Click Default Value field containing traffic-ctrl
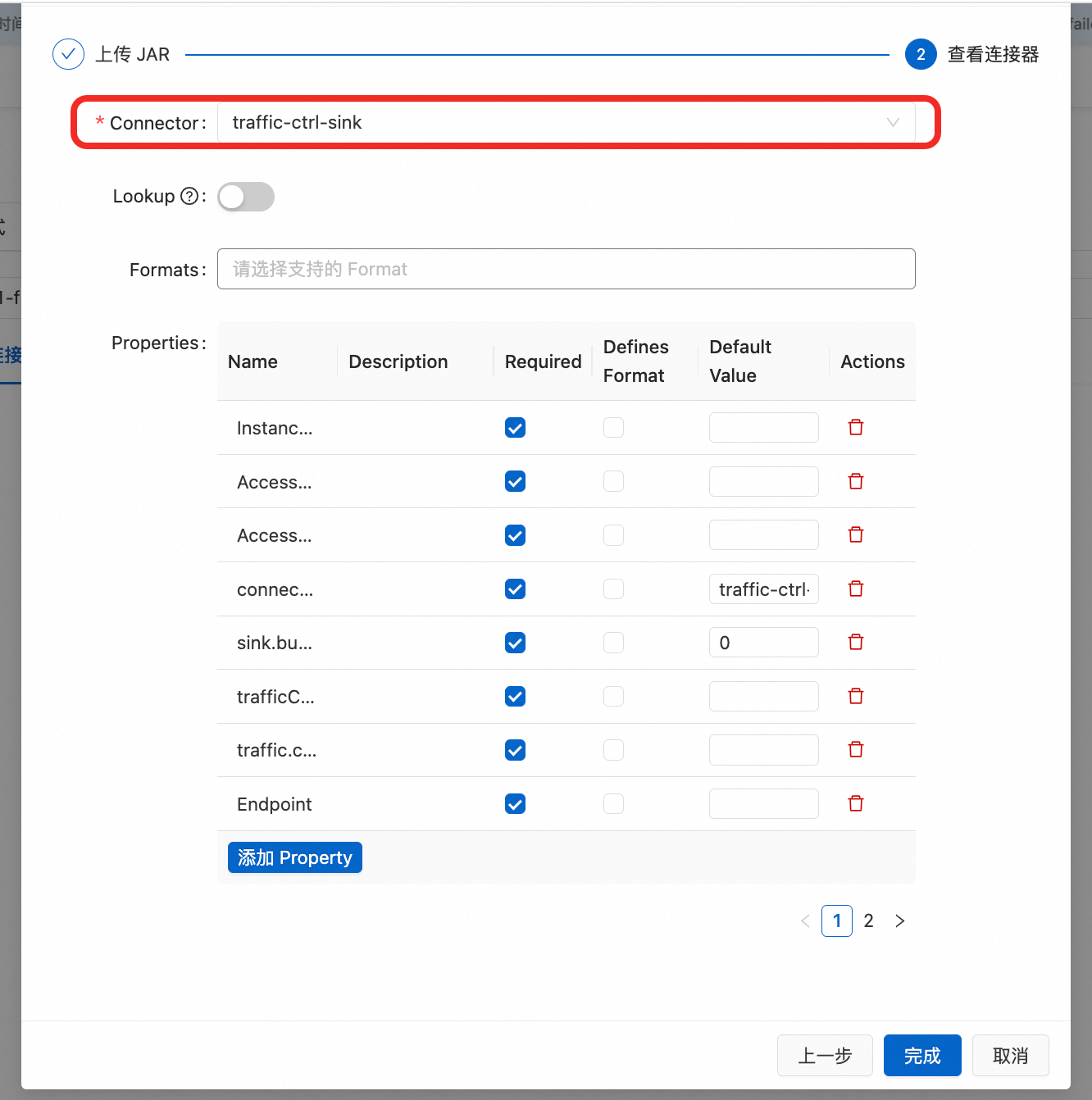Image resolution: width=1092 pixels, height=1100 pixels. point(764,589)
